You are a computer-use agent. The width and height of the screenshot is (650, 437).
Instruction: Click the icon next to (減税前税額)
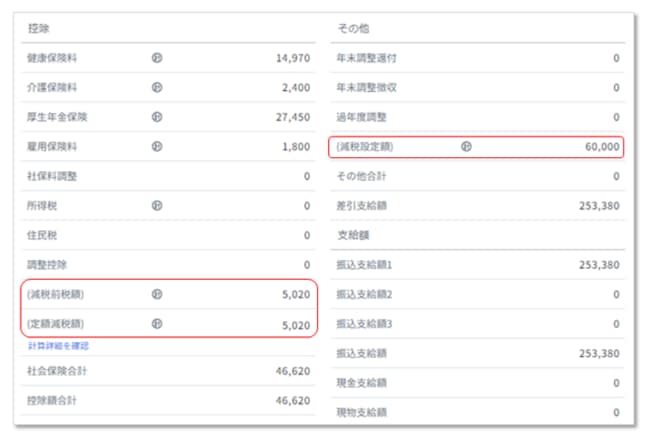coord(157,294)
